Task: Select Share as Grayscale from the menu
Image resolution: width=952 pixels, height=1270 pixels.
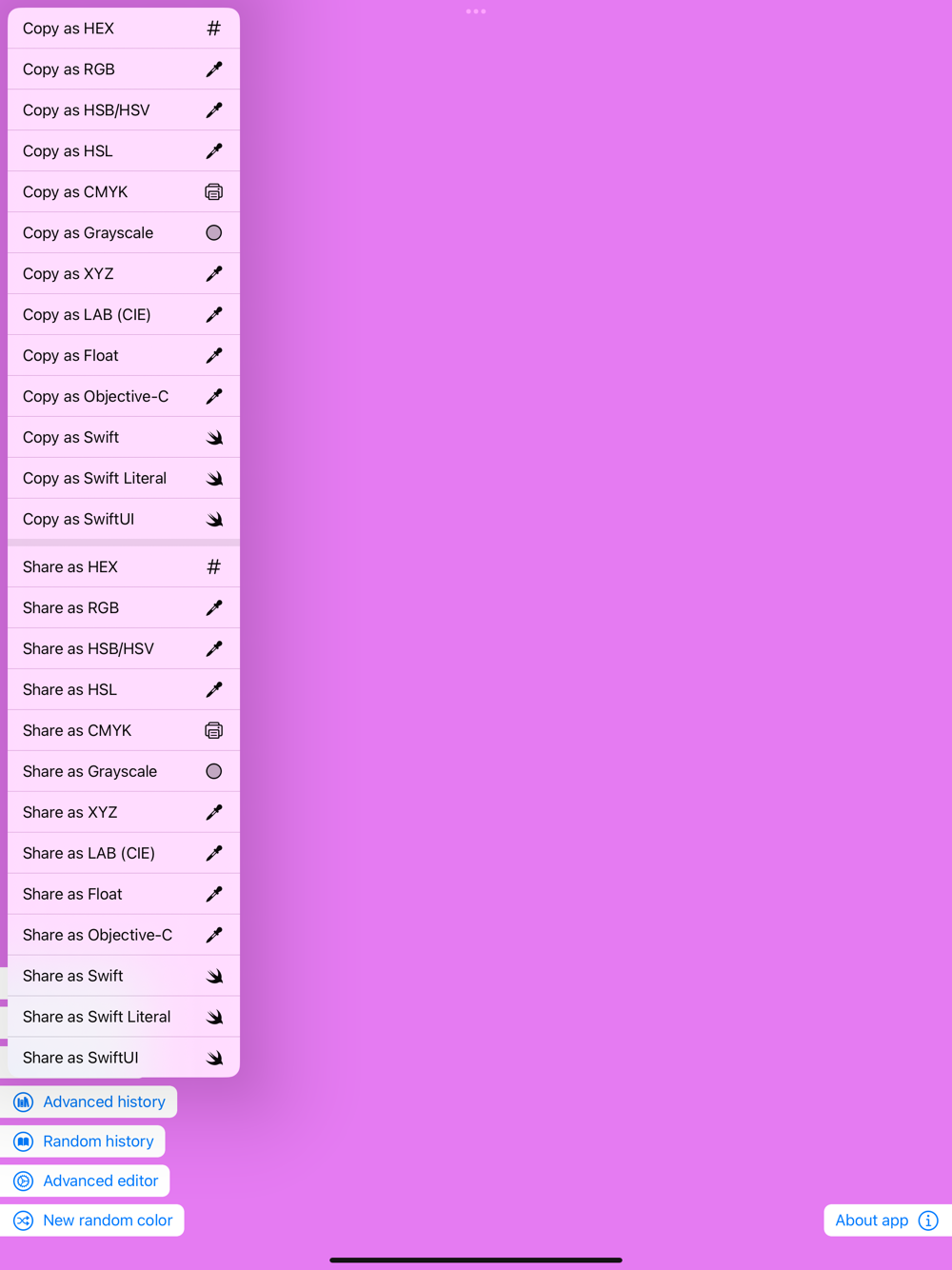Action: (x=124, y=772)
